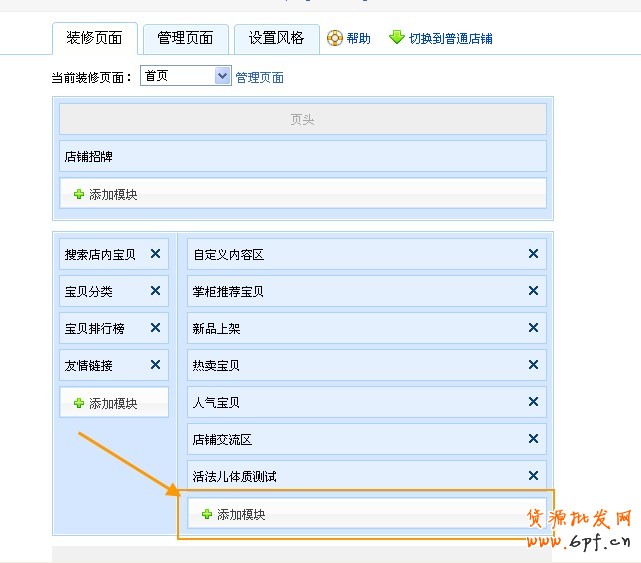Remove the 友情链接 module
The width and height of the screenshot is (641, 563).
[x=155, y=365]
